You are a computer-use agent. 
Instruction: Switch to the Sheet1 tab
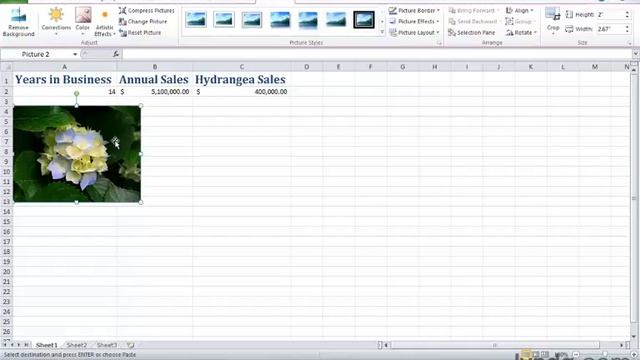pyautogui.click(x=47, y=345)
